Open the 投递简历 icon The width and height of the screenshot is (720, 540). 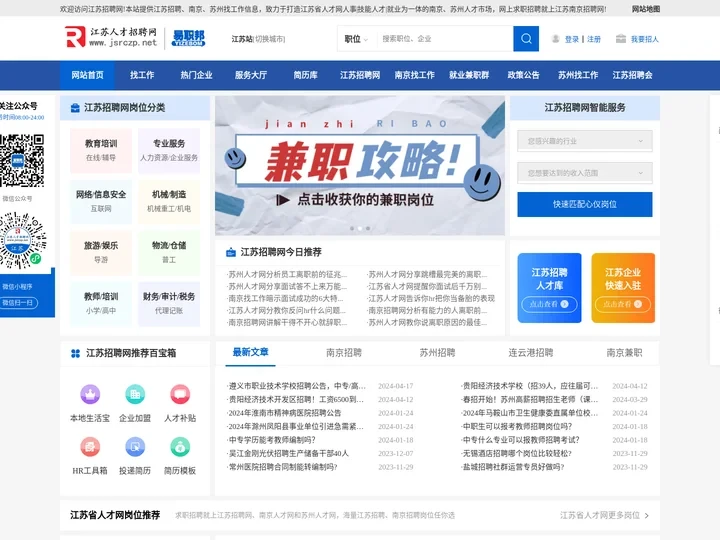coord(135,446)
